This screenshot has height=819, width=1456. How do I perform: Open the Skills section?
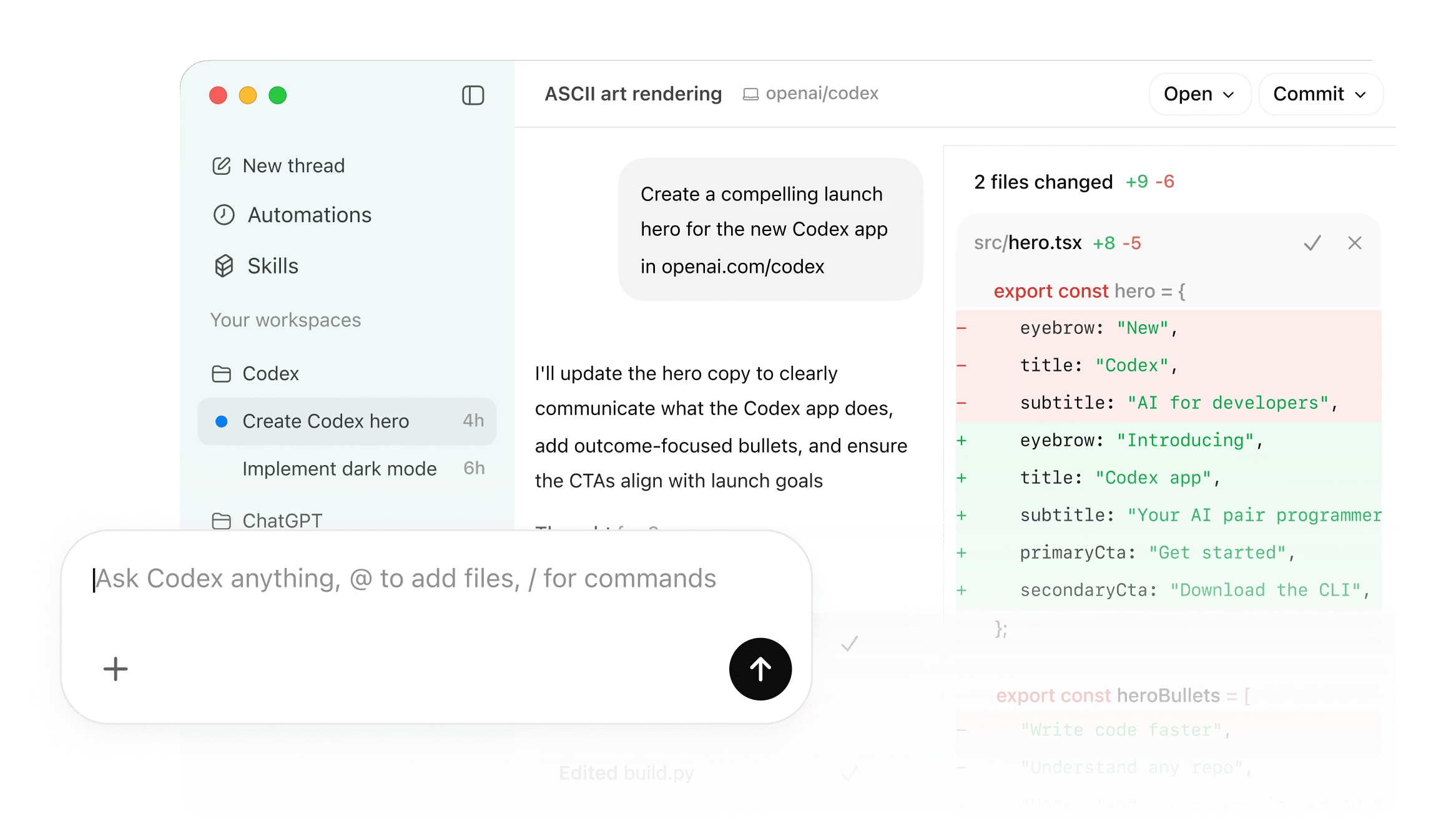255,266
